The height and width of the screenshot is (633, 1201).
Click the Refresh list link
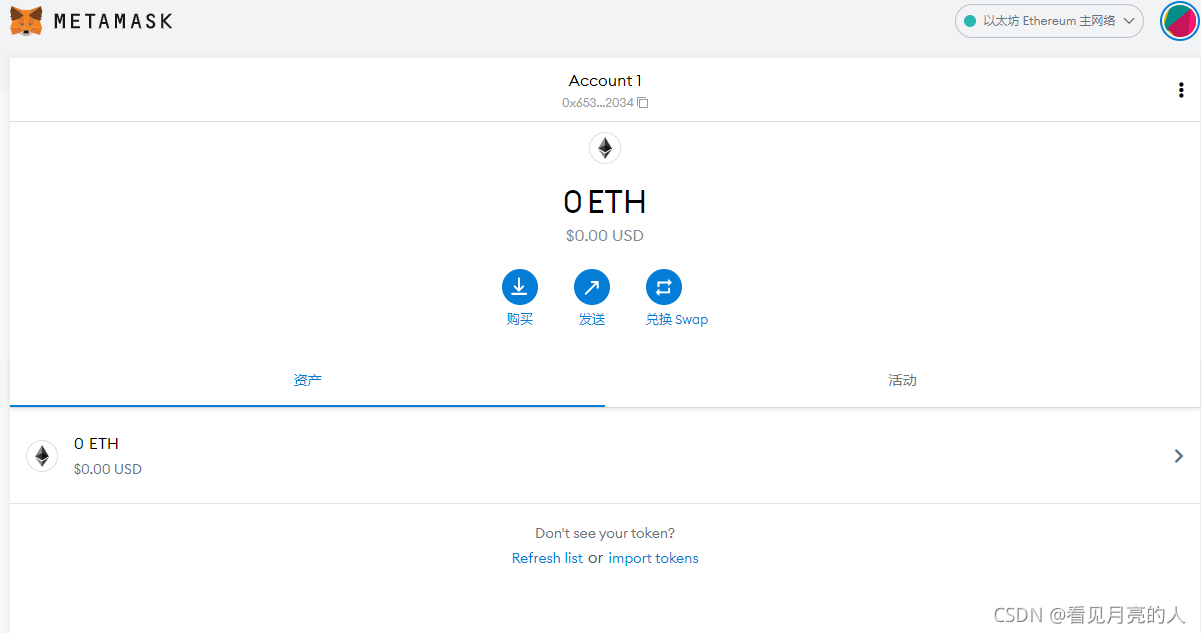coord(547,558)
